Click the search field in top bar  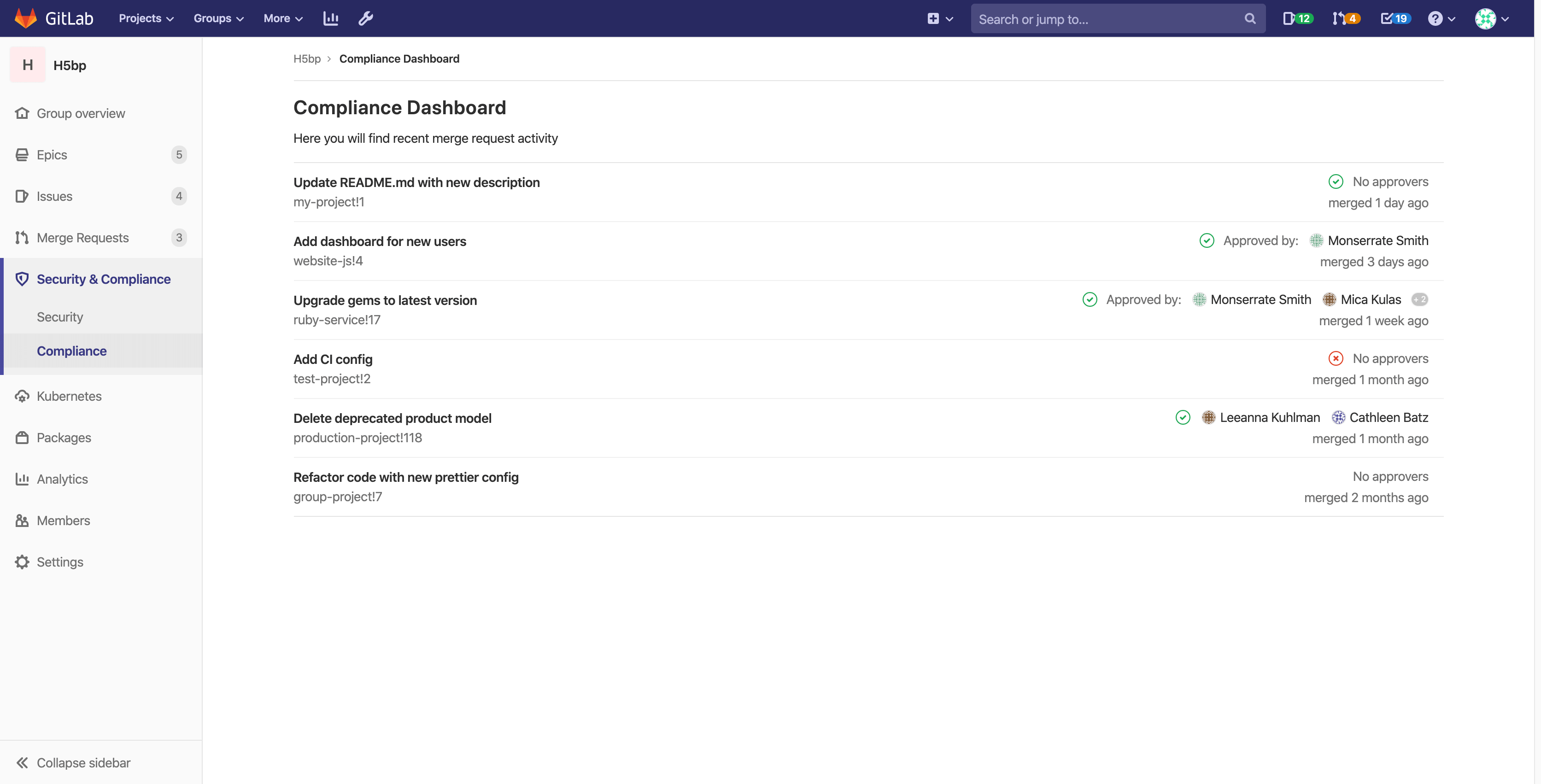(1118, 18)
